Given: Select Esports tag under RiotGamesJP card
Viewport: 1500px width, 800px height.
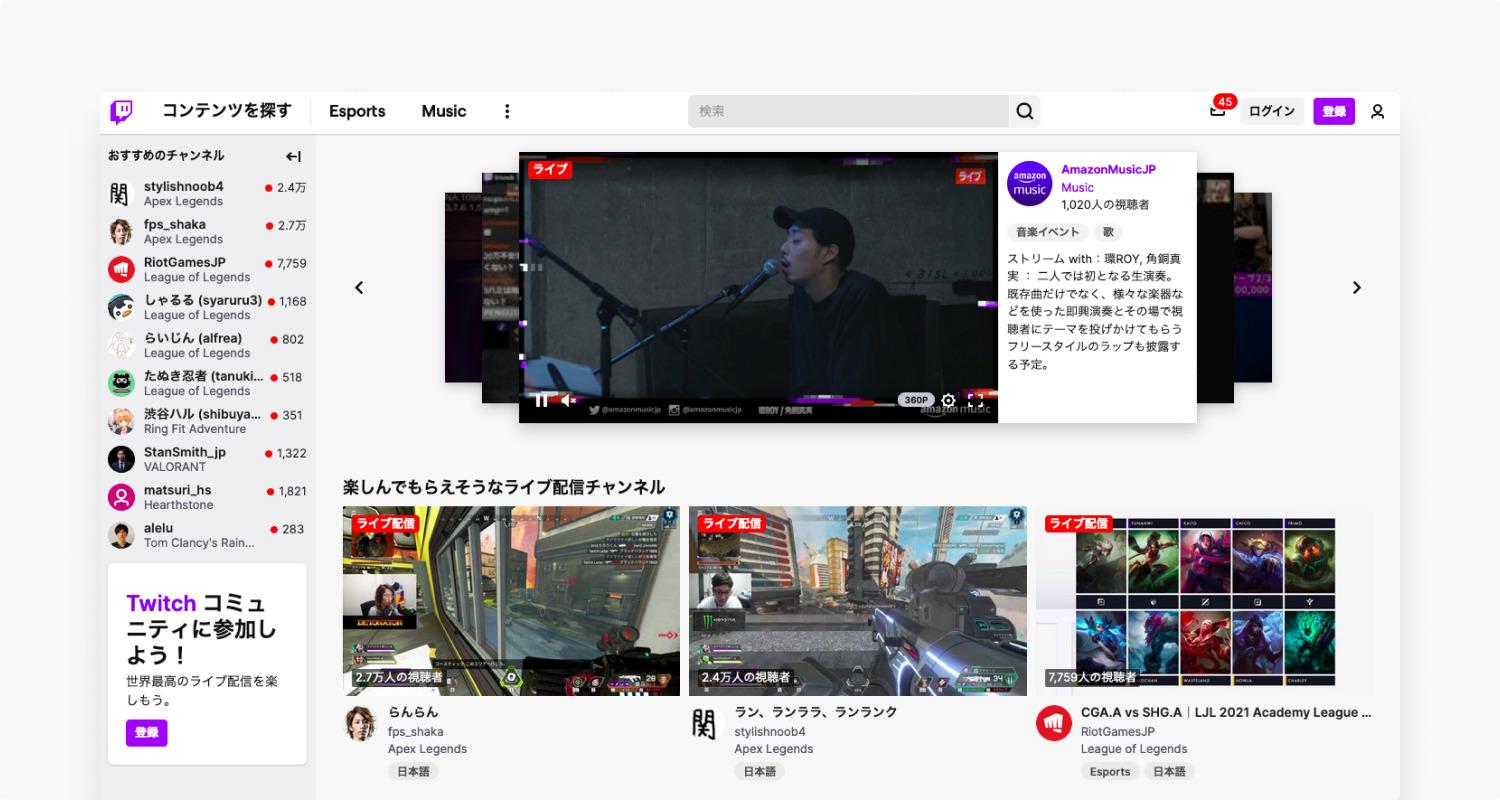Looking at the screenshot, I should [1110, 771].
